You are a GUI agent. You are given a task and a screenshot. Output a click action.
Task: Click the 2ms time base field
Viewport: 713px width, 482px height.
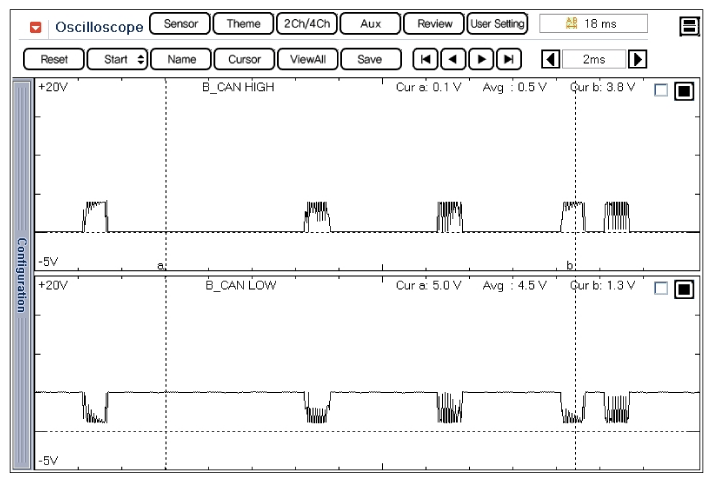[594, 59]
